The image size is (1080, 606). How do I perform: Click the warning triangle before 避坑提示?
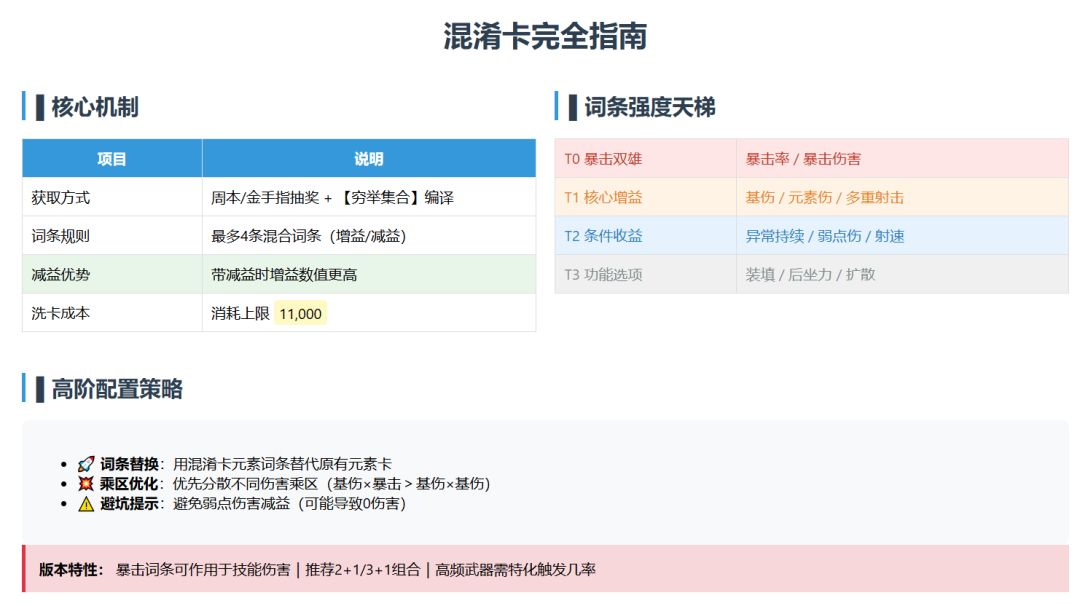[85, 504]
